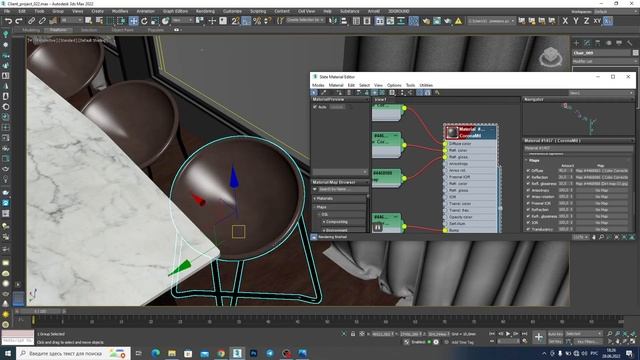Restrict transform to Z axis
The height and width of the screenshot is (360, 640).
[x=586, y=21]
